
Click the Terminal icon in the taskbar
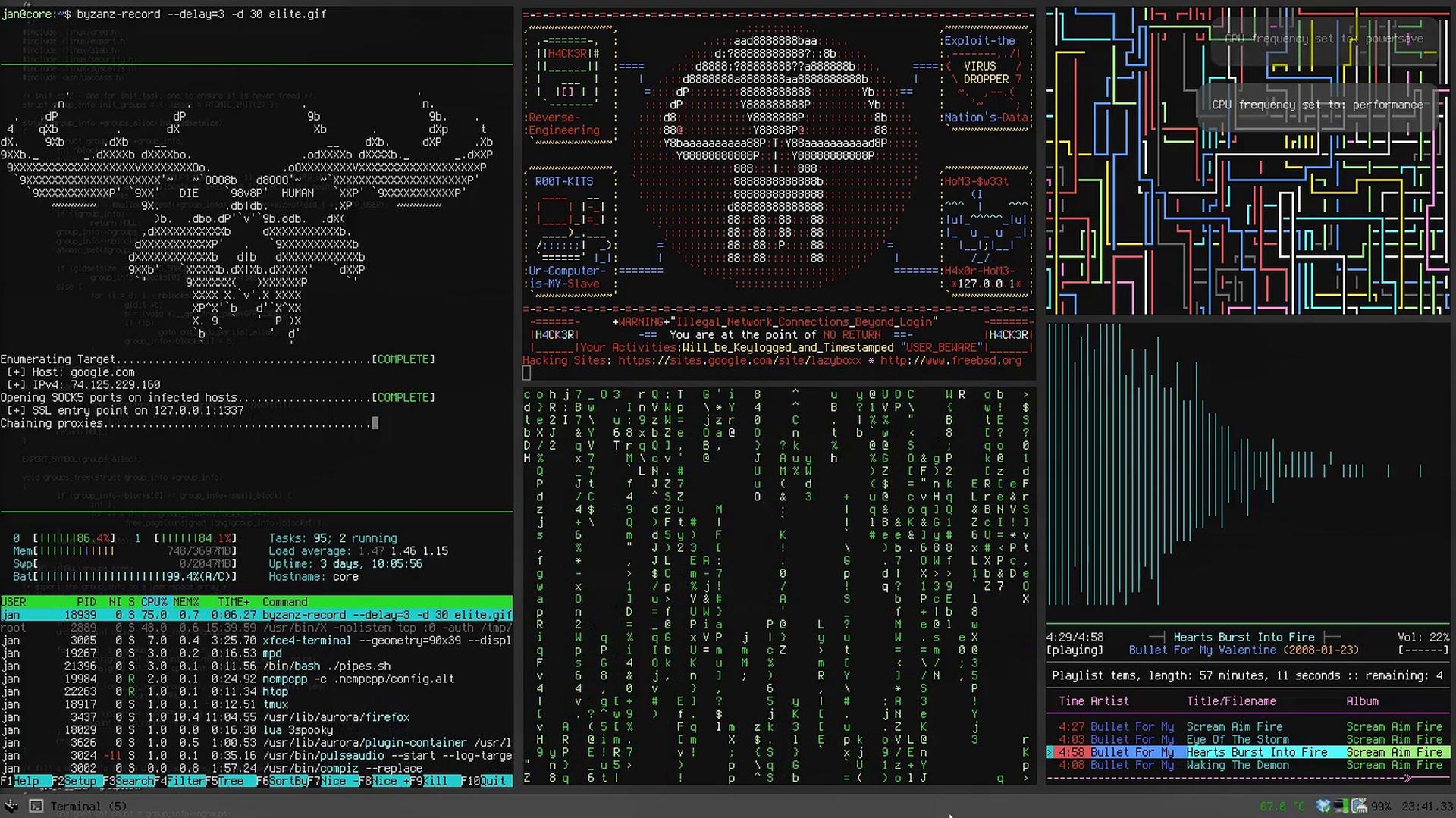click(36, 806)
